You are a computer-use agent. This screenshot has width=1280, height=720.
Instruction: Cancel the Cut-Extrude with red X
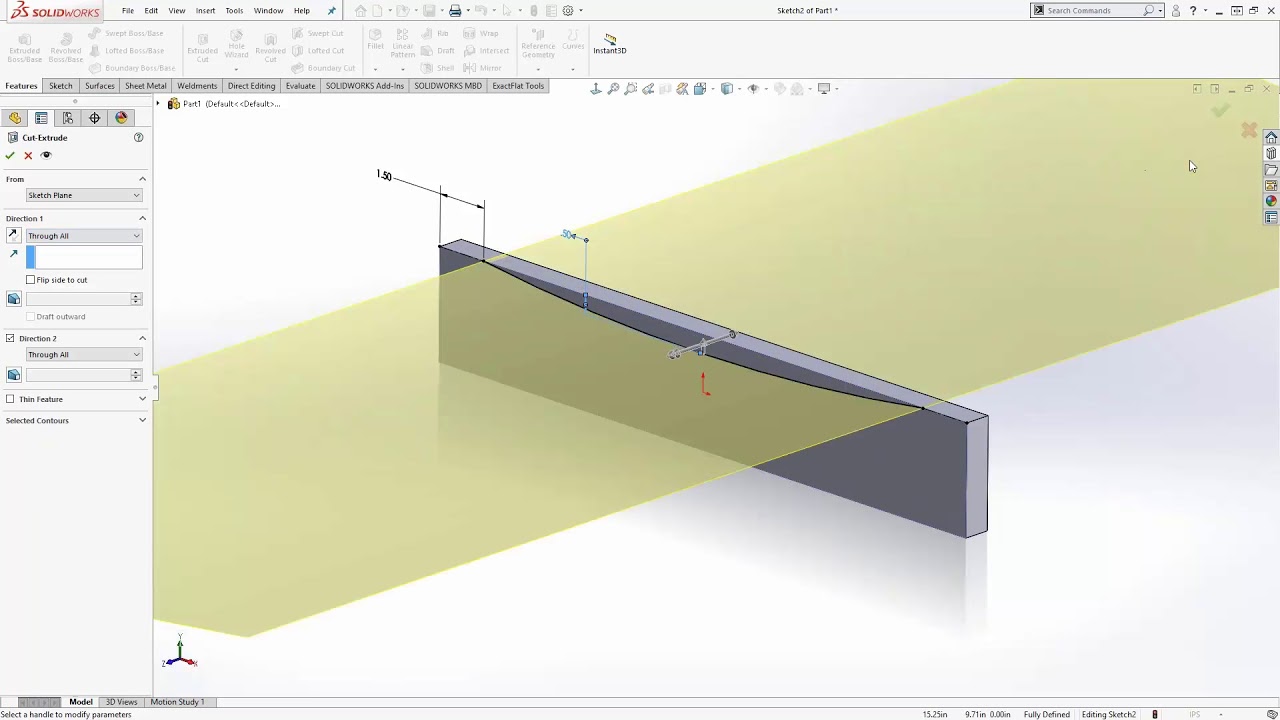28,155
